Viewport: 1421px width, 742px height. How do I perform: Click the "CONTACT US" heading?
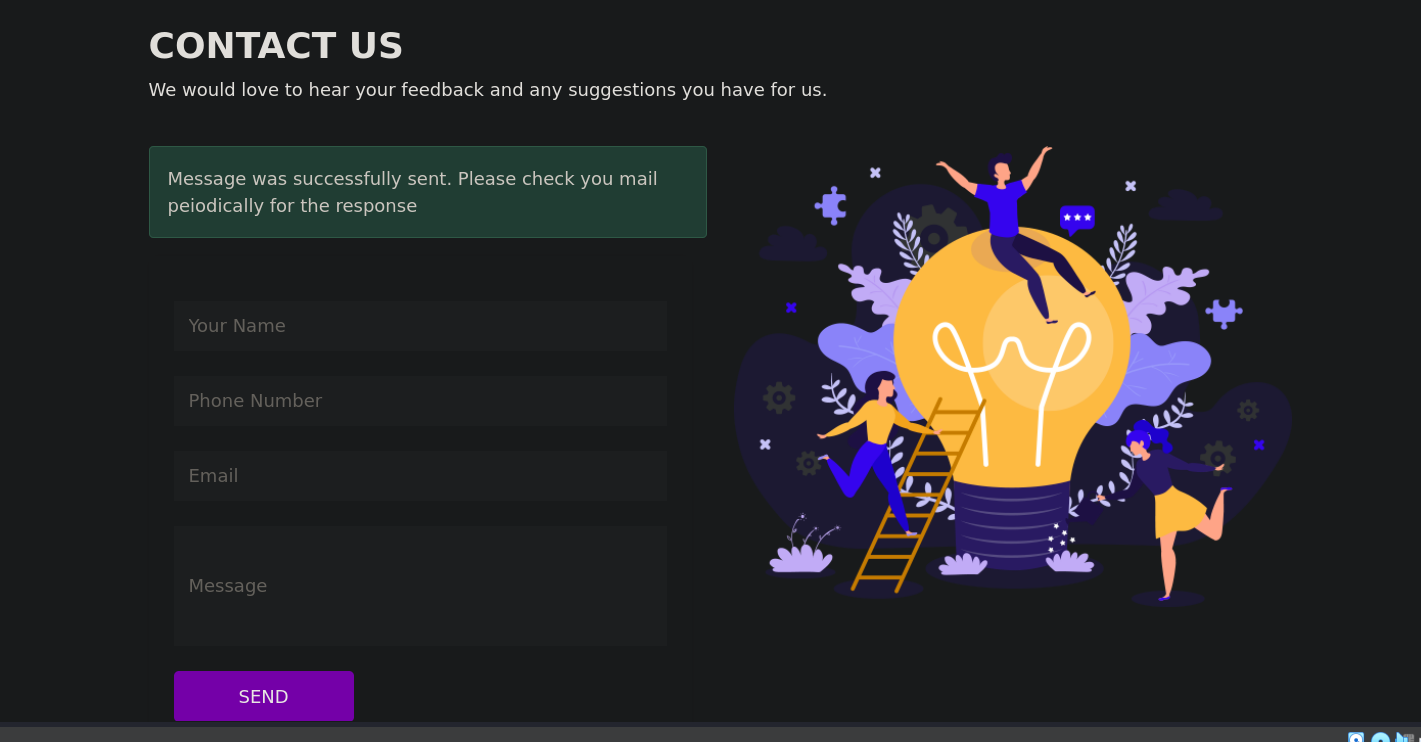pyautogui.click(x=276, y=46)
